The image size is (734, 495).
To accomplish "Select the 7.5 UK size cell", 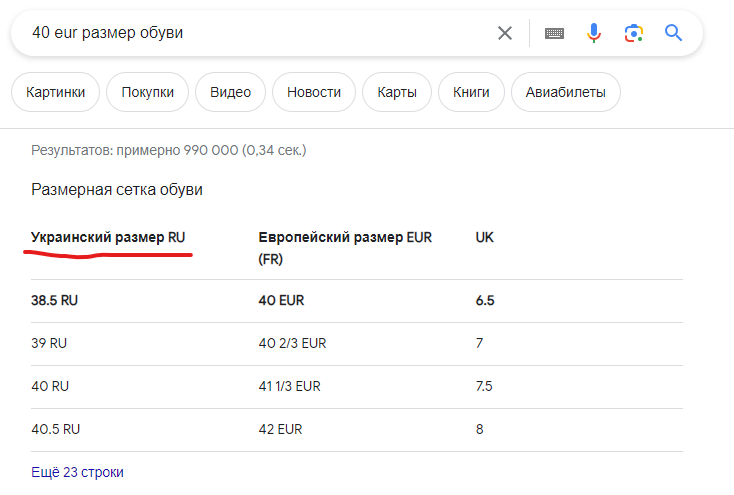I will pyautogui.click(x=484, y=386).
